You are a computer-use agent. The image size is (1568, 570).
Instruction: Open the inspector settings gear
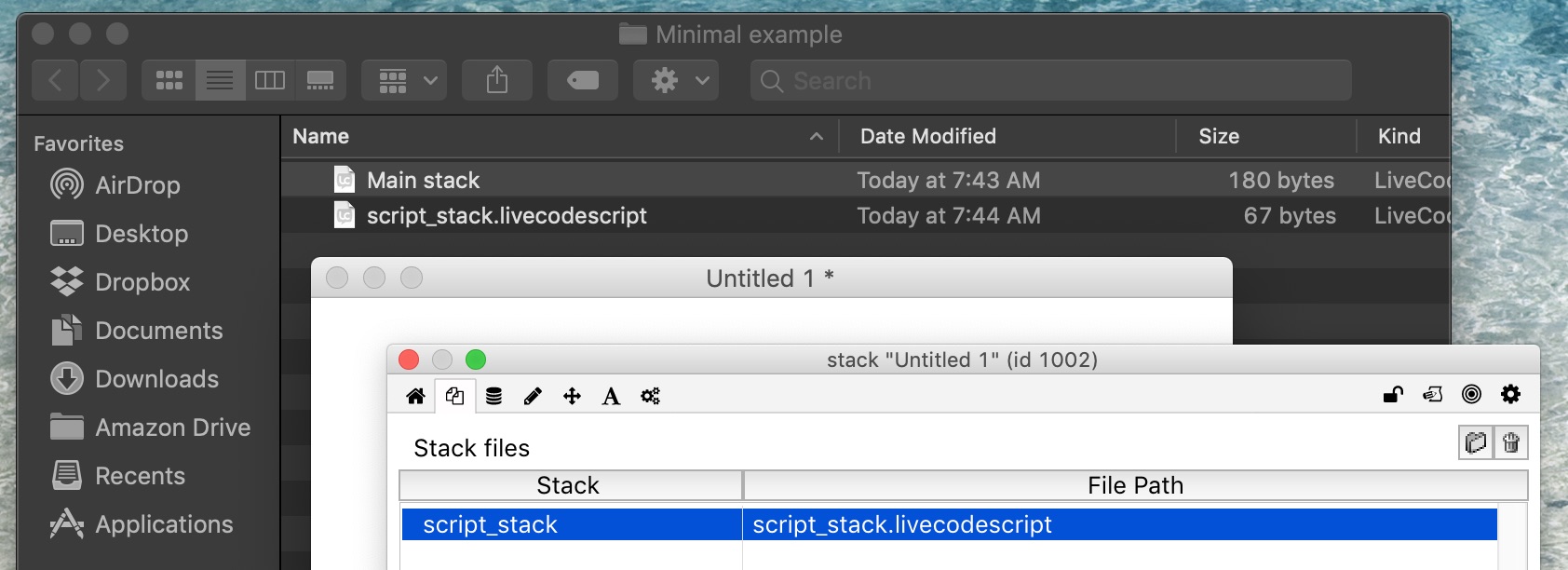pyautogui.click(x=1510, y=395)
